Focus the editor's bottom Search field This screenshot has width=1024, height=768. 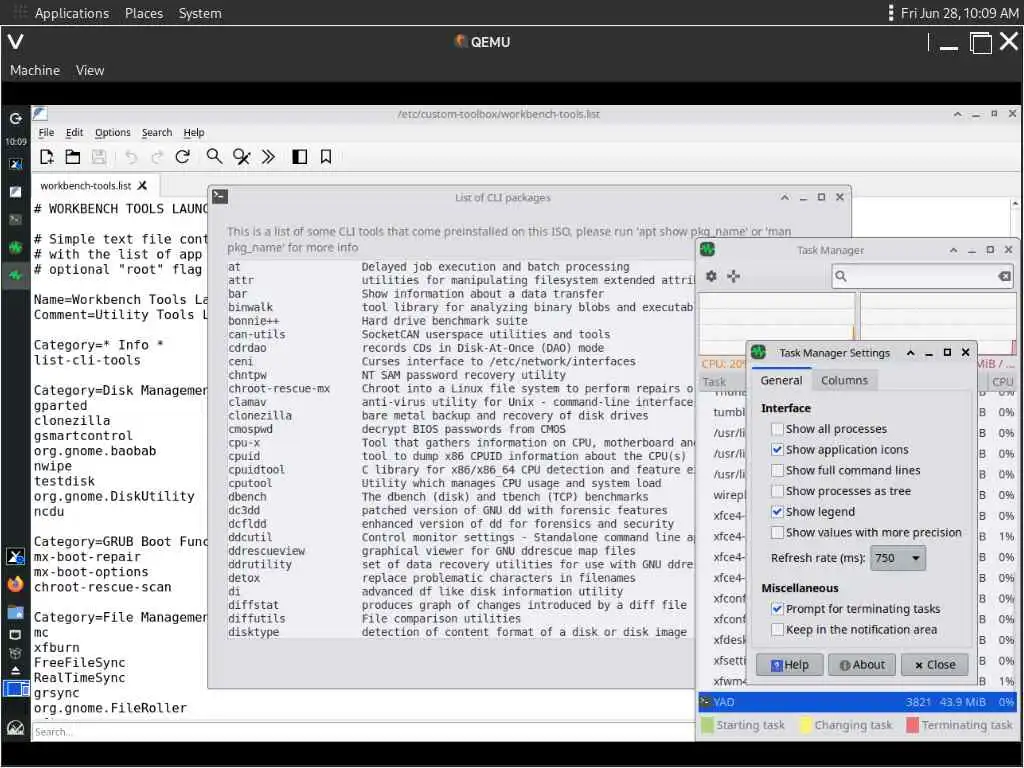point(363,732)
